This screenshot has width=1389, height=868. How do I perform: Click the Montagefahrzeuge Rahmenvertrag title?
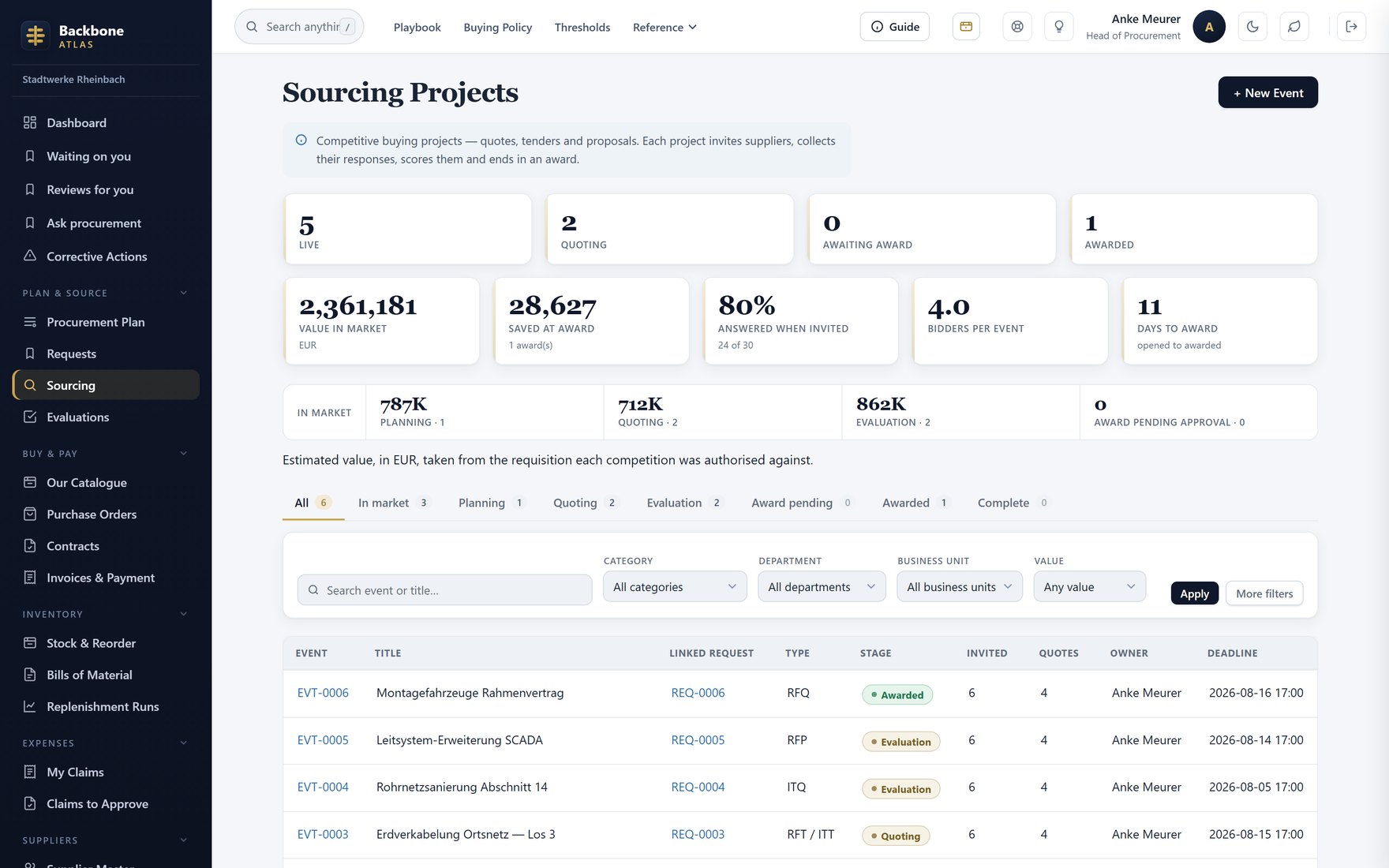[x=470, y=693]
